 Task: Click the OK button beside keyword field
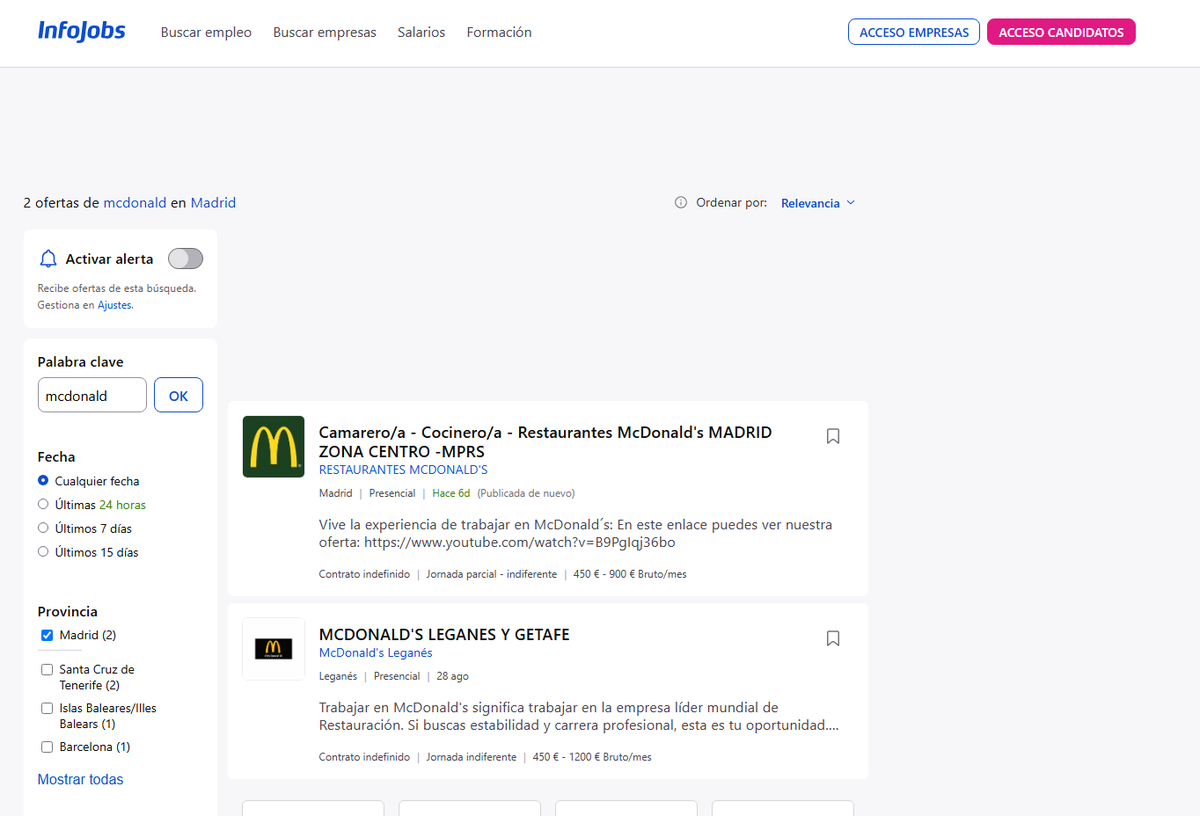pos(178,395)
